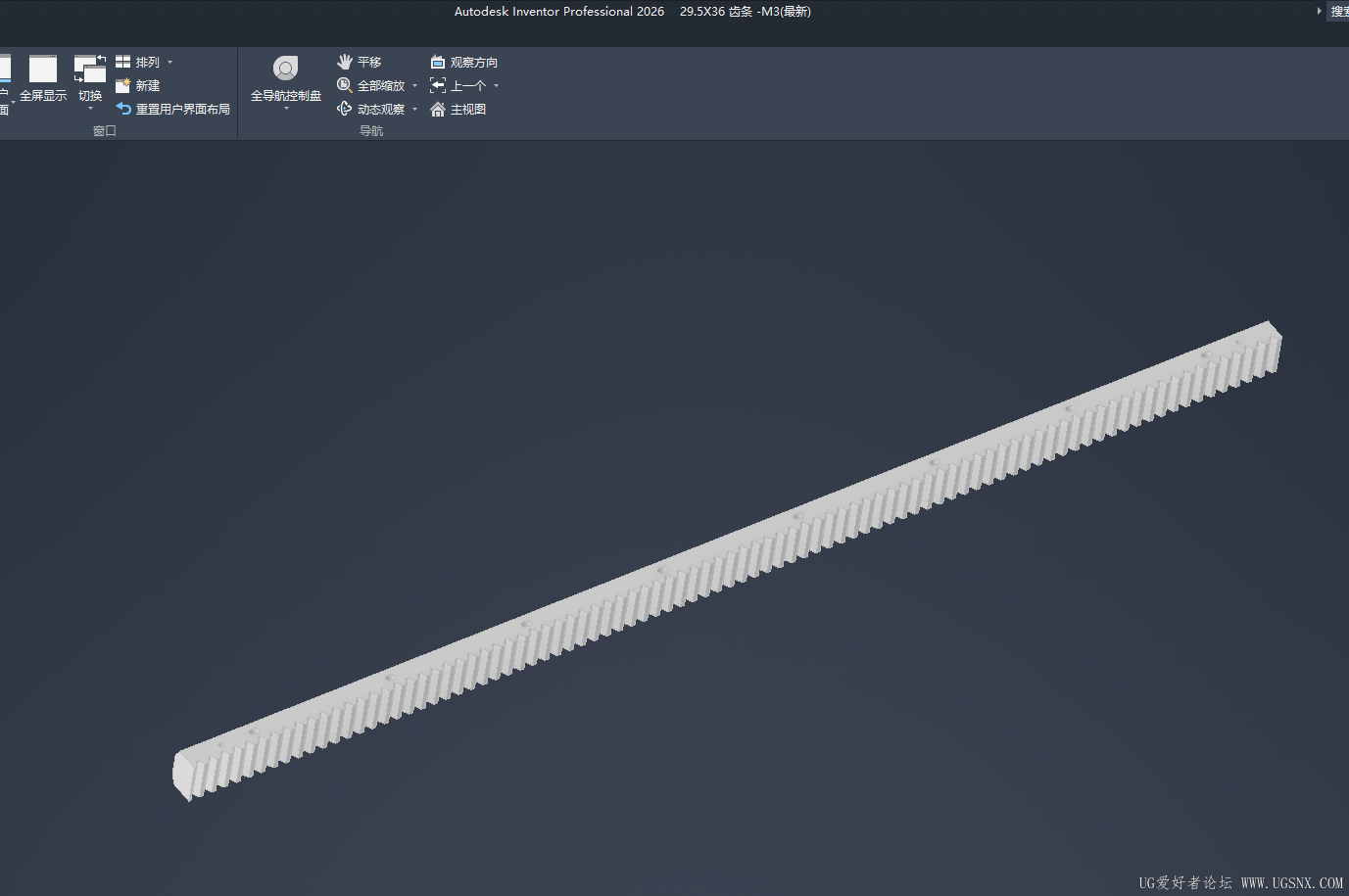Click the expand arrow beside the search box
The image size is (1349, 896).
click(x=1319, y=11)
